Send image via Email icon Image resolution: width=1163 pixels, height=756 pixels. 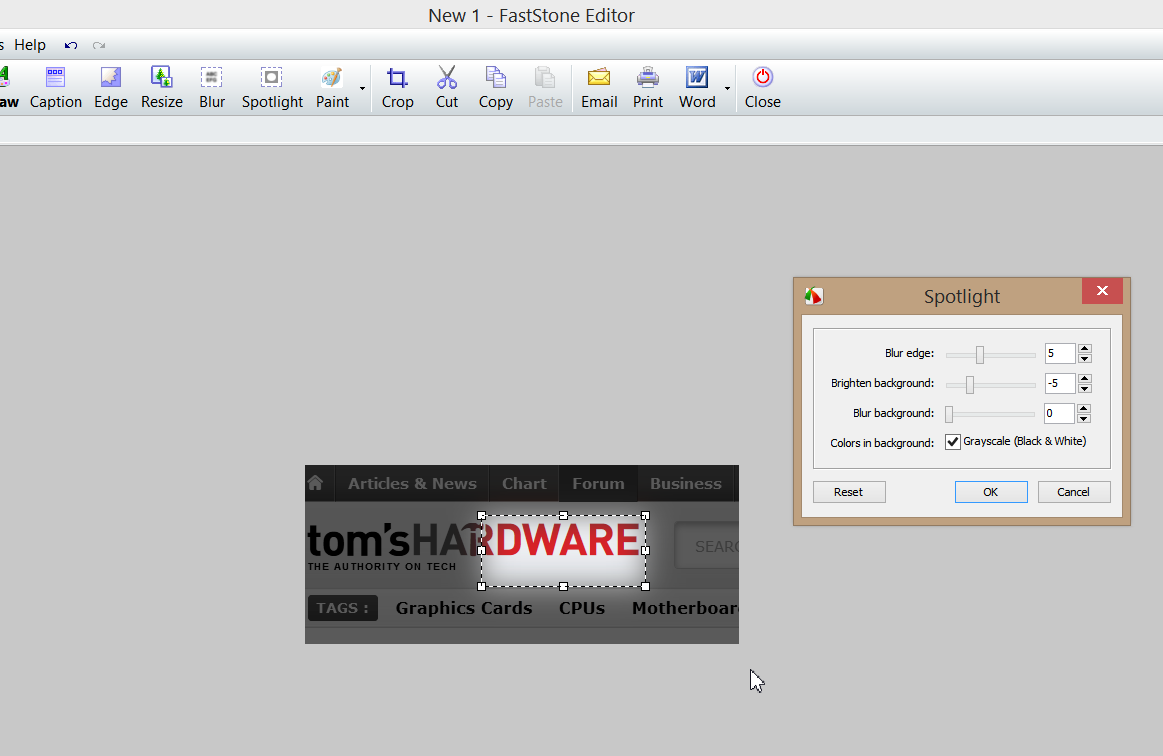tap(599, 78)
